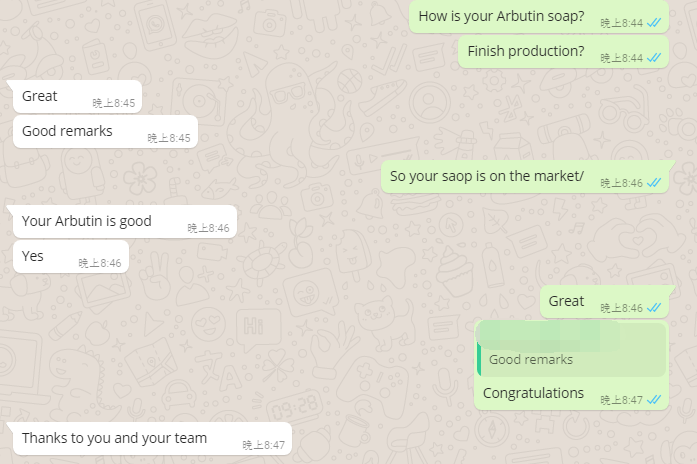Click the incoming 'Great' message bubble

tap(77, 96)
